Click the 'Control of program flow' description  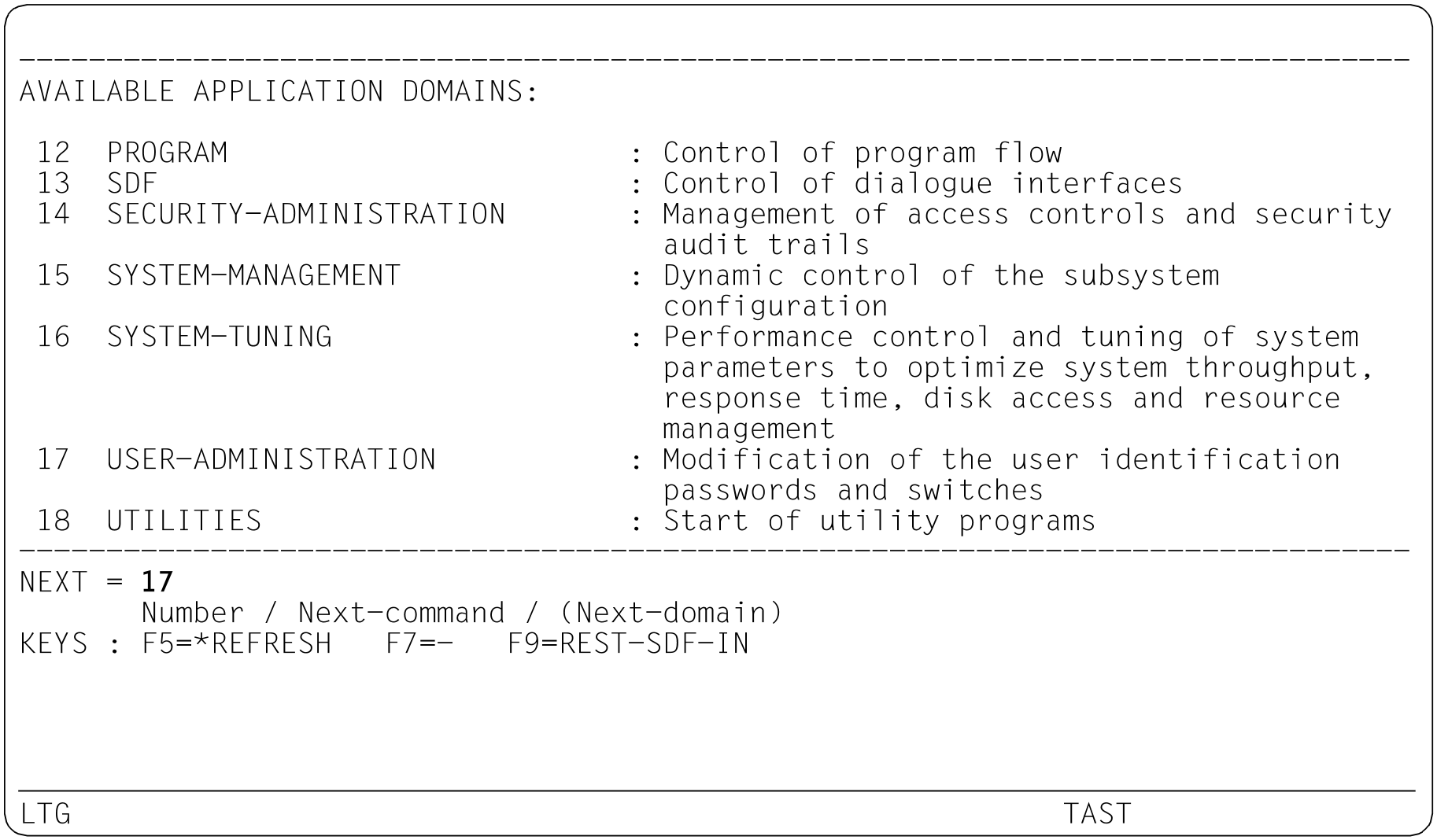pos(863,153)
